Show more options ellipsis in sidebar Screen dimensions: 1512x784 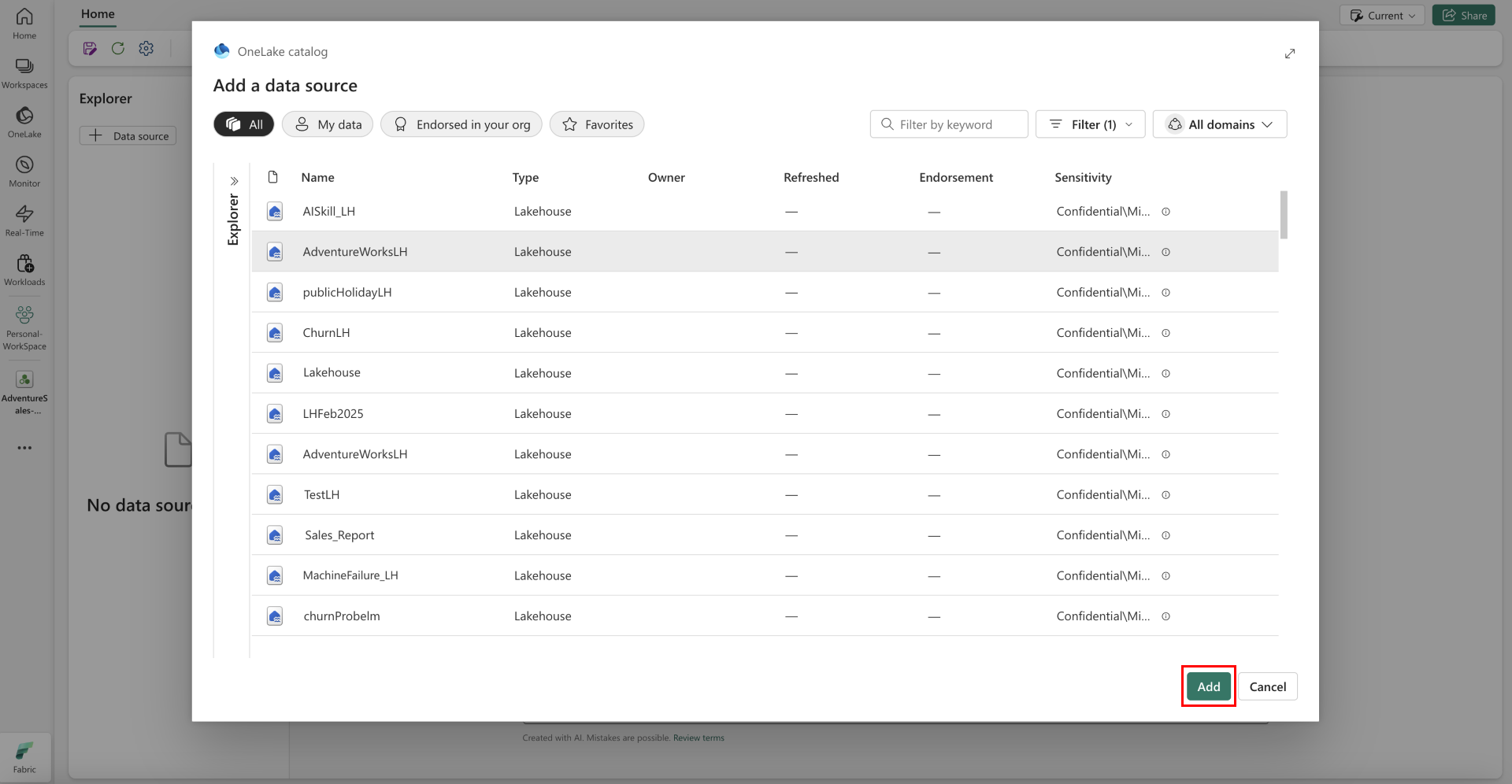[24, 448]
